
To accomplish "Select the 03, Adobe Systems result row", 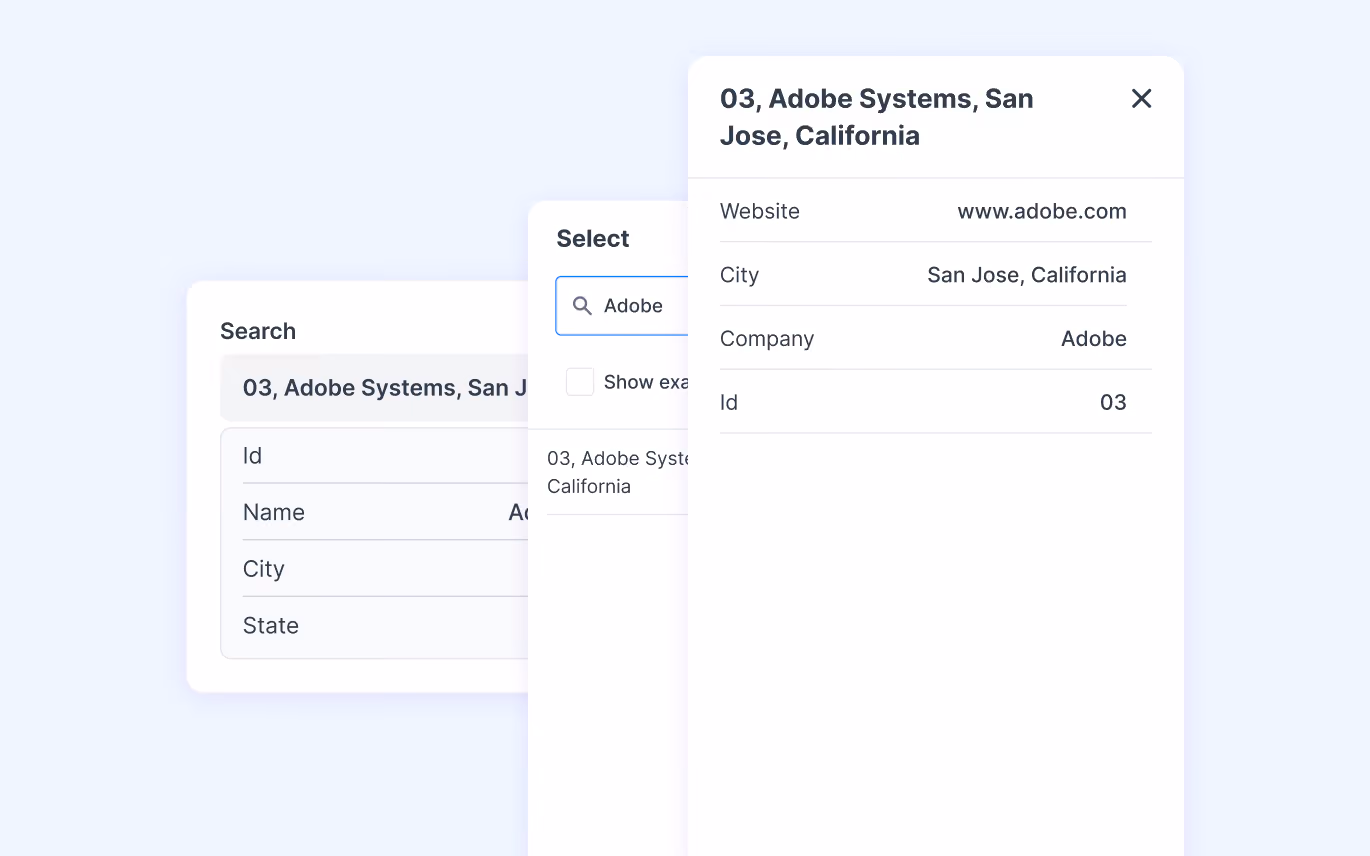I will click(x=618, y=472).
